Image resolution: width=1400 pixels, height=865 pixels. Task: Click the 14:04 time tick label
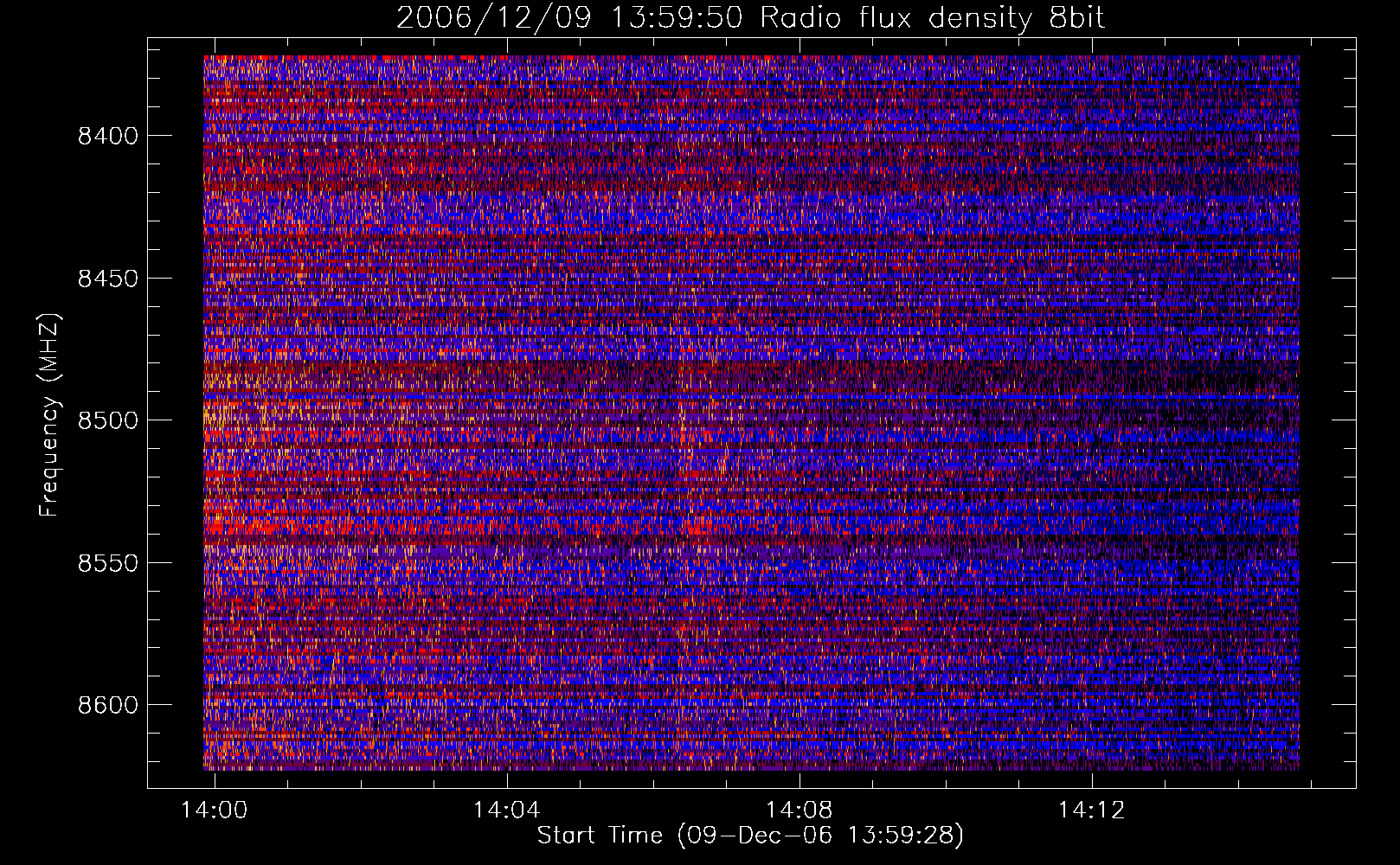click(x=506, y=810)
